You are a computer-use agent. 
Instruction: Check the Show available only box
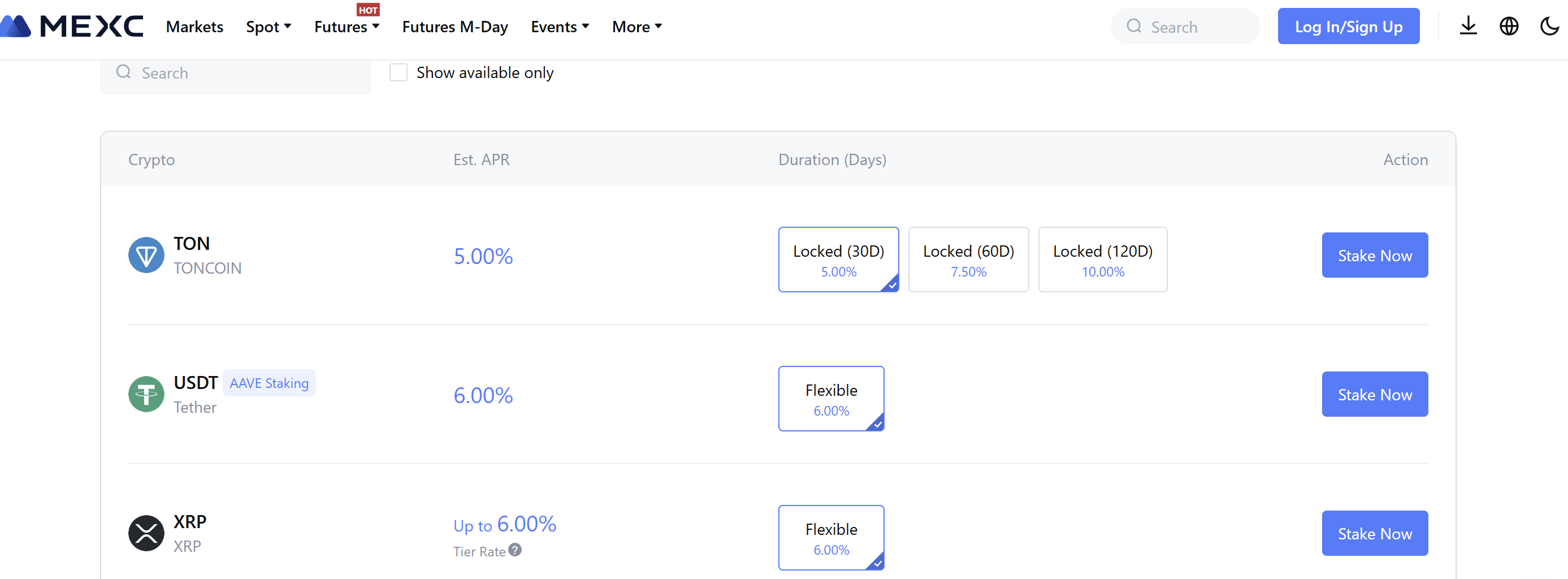tap(398, 72)
